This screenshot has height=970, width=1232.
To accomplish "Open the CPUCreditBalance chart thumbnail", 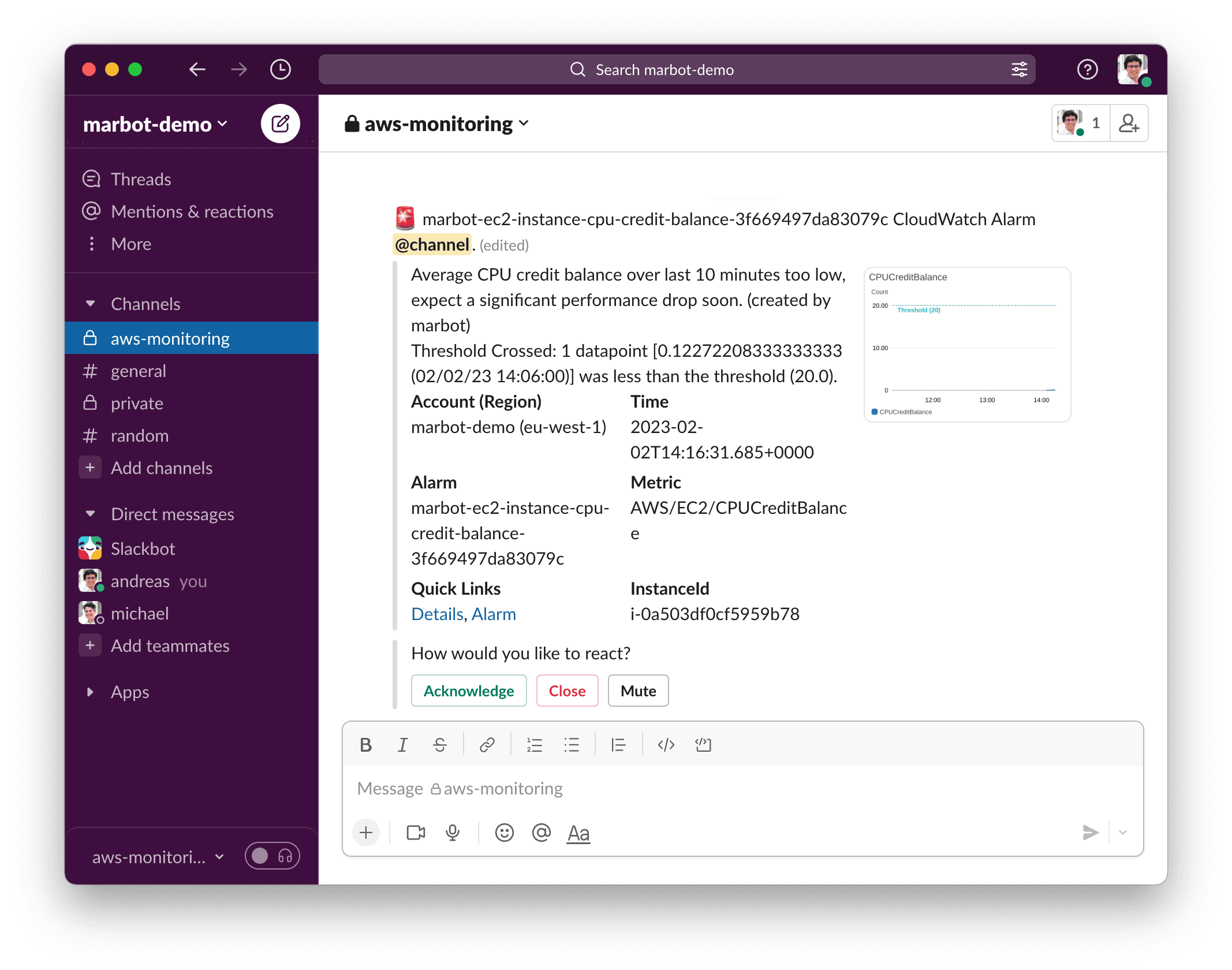I will [x=968, y=345].
